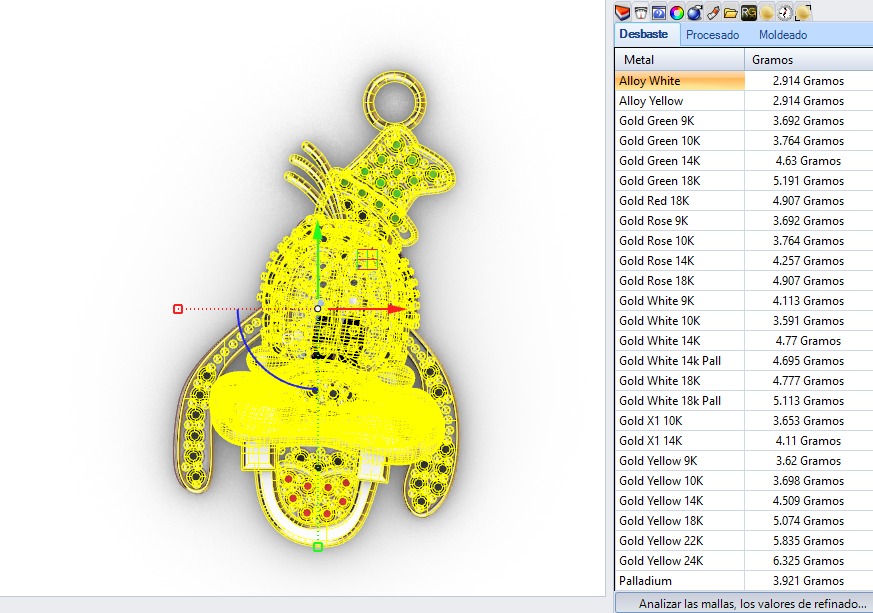Sort by the Gramos column header

click(x=808, y=60)
